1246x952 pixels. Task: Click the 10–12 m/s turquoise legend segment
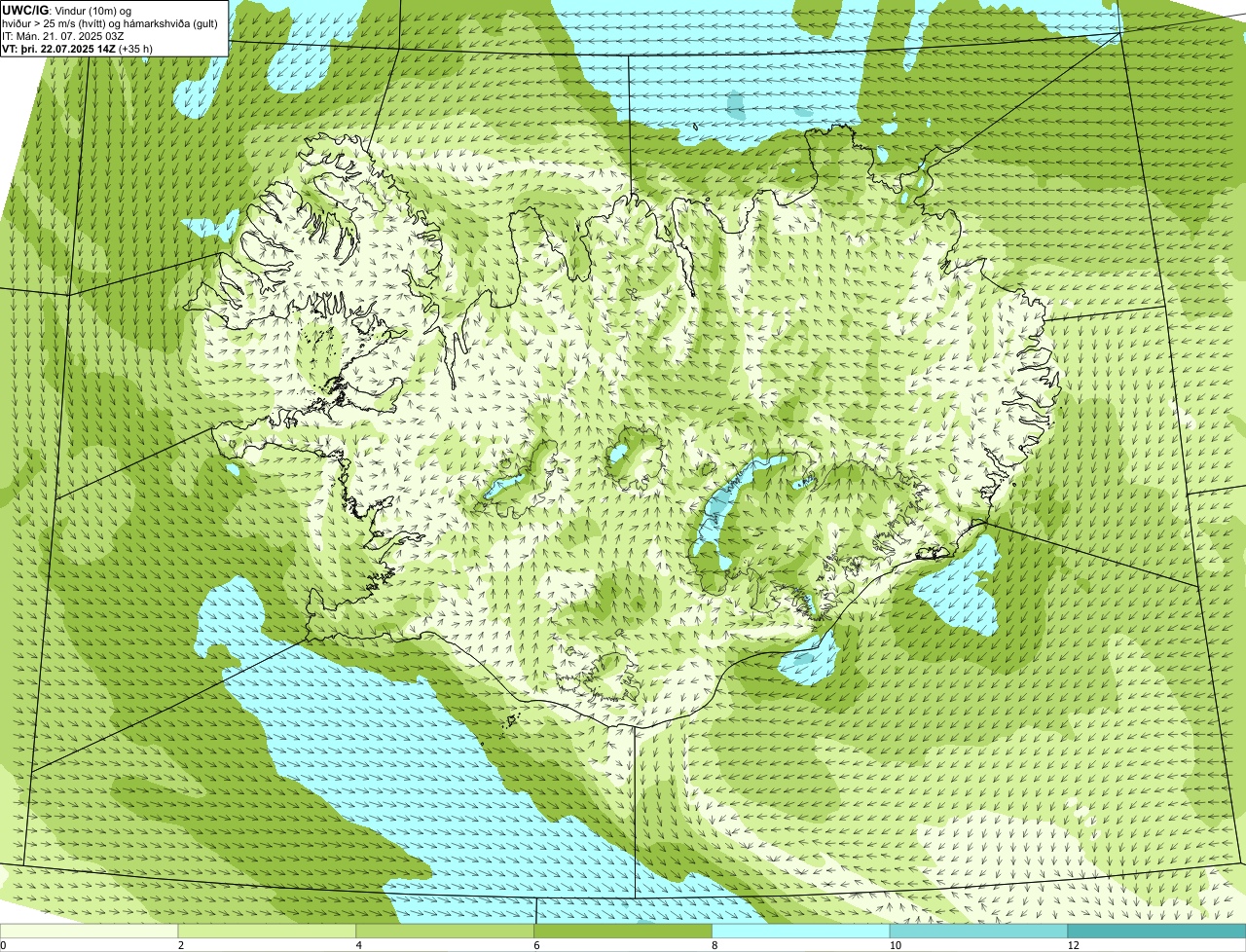pyautogui.click(x=979, y=931)
